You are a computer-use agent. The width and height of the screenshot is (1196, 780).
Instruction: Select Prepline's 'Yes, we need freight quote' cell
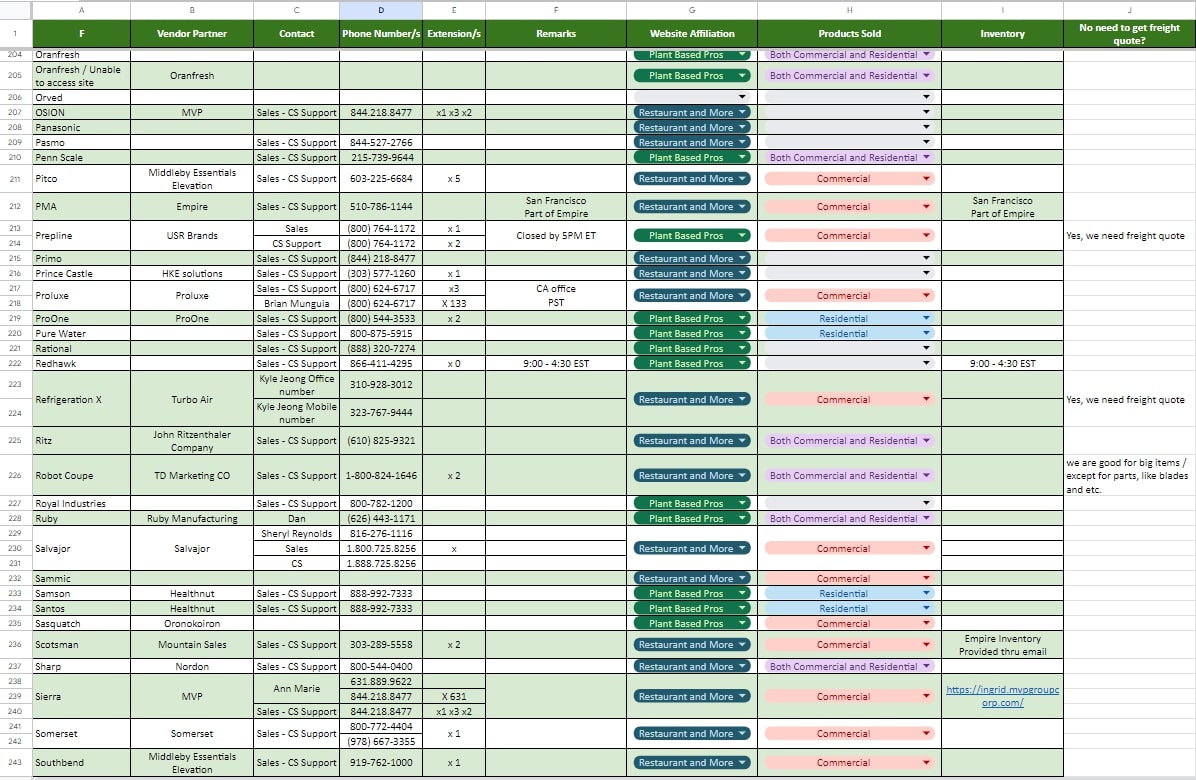click(x=1129, y=236)
